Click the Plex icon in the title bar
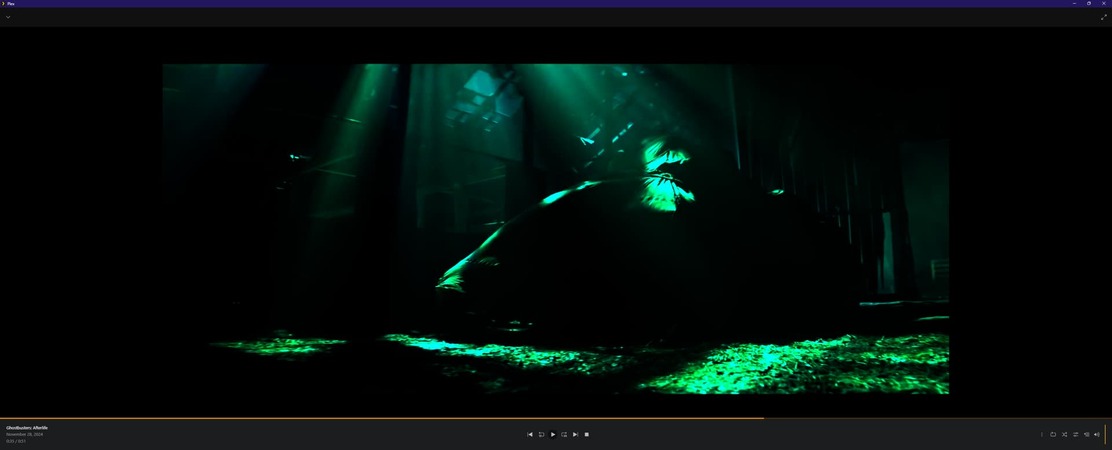Screen dimensions: 1112x450 (4, 3)
